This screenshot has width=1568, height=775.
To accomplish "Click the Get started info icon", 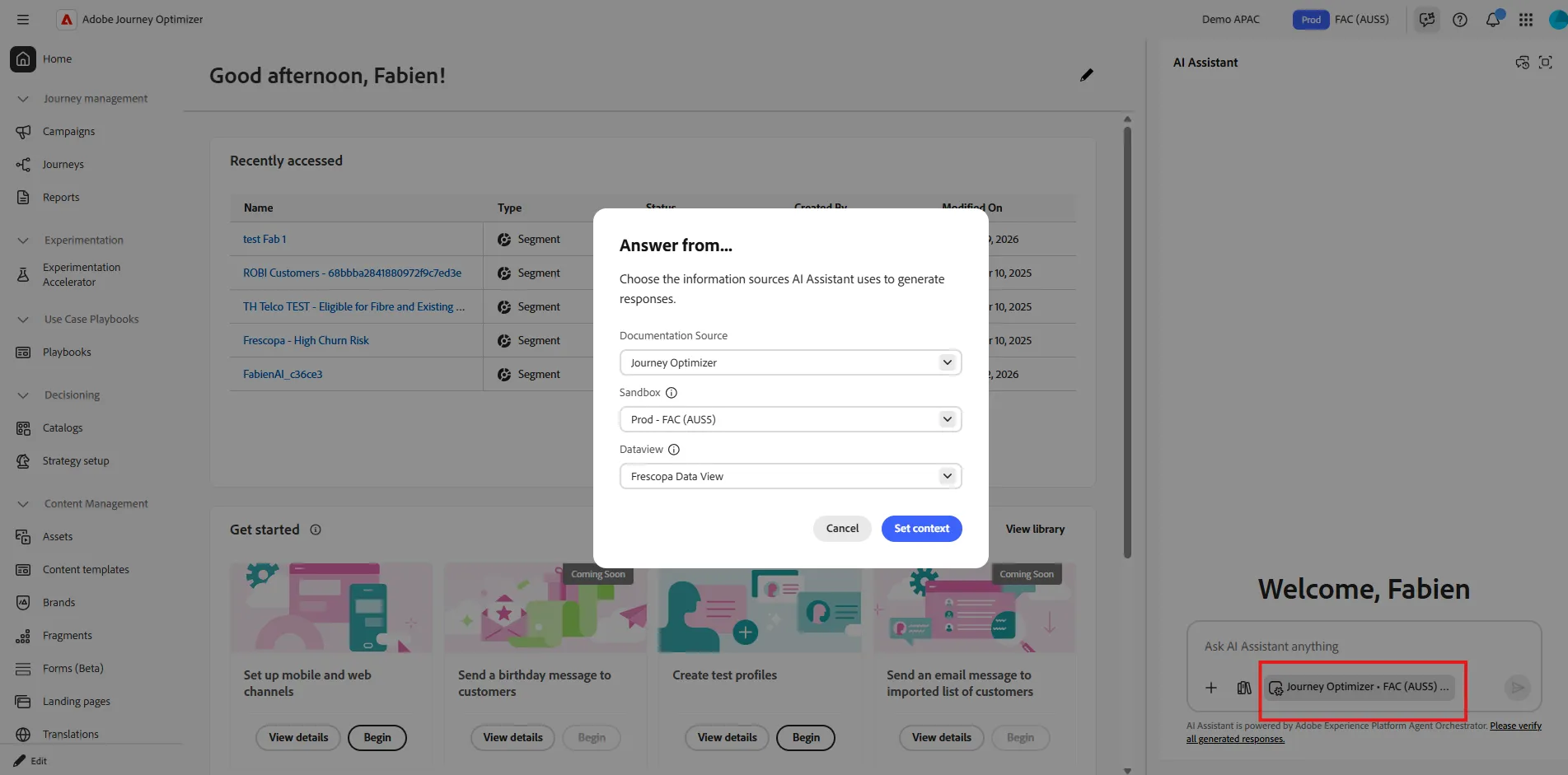I will 316,530.
